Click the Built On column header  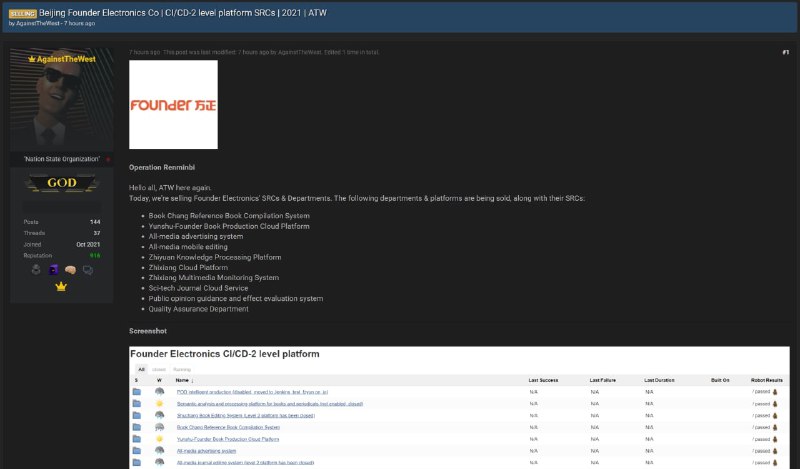(x=720, y=380)
